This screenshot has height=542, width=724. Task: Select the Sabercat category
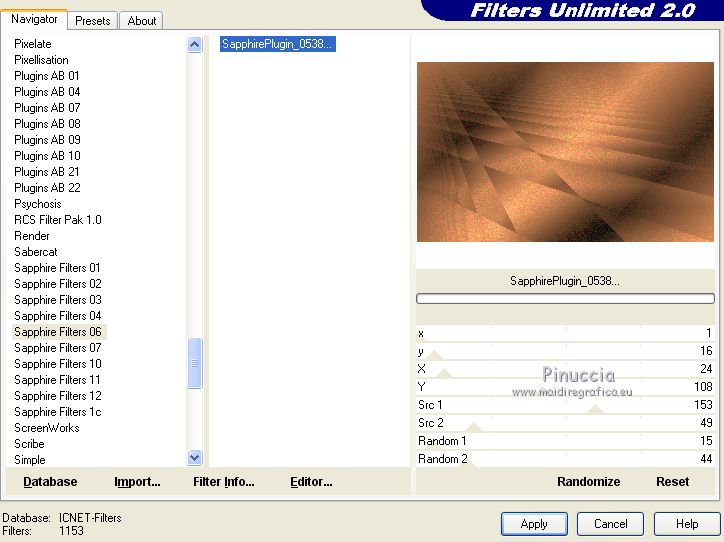36,252
